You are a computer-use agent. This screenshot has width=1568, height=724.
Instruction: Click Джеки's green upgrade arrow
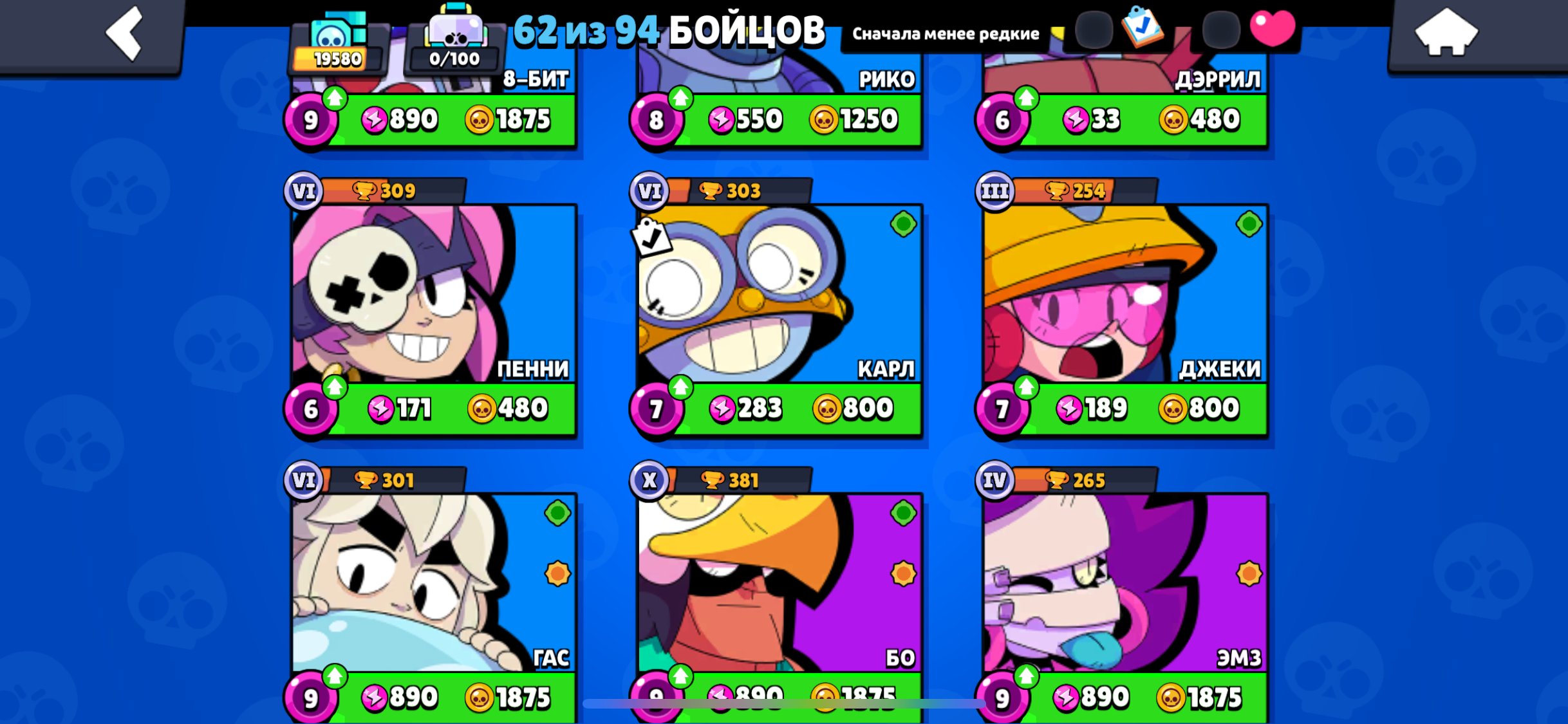[1026, 387]
